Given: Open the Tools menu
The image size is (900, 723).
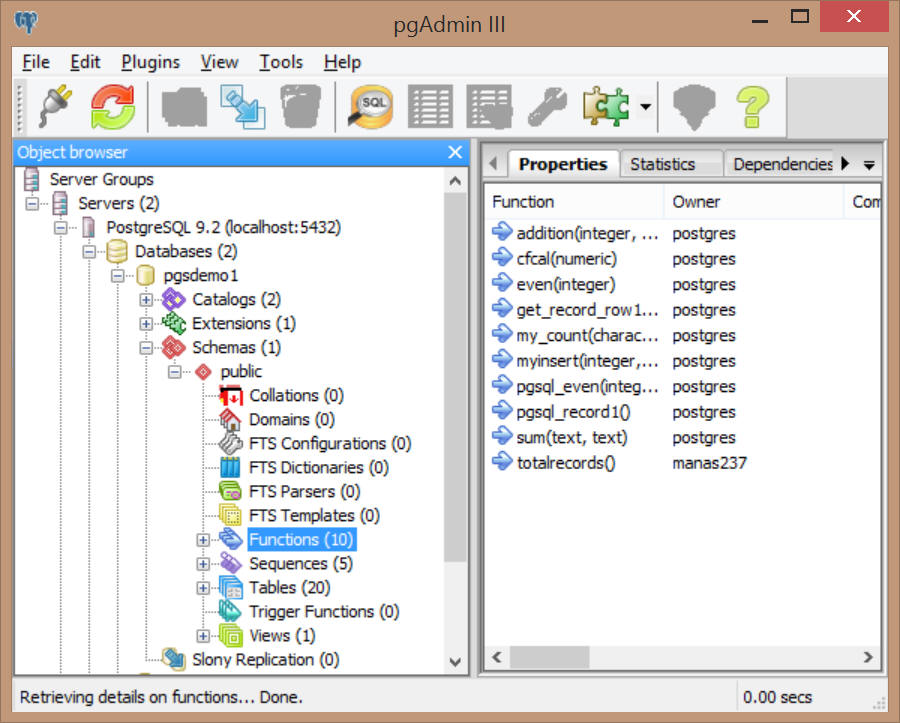Looking at the screenshot, I should click(x=281, y=62).
